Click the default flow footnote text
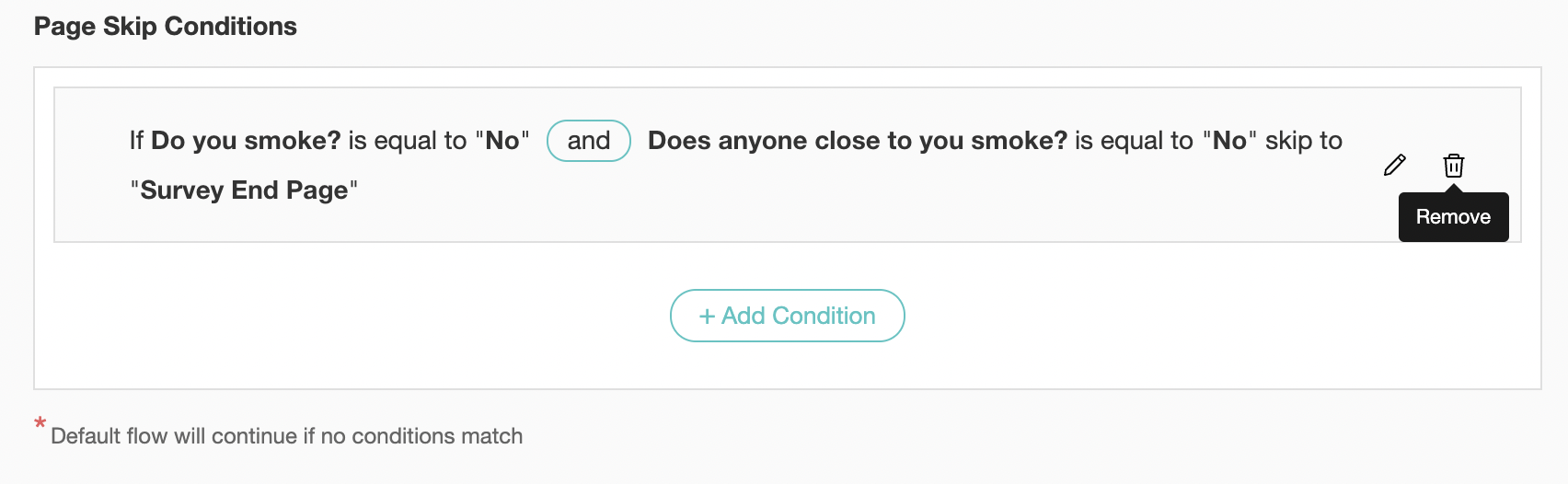This screenshot has height=484, width=1568. point(286,436)
